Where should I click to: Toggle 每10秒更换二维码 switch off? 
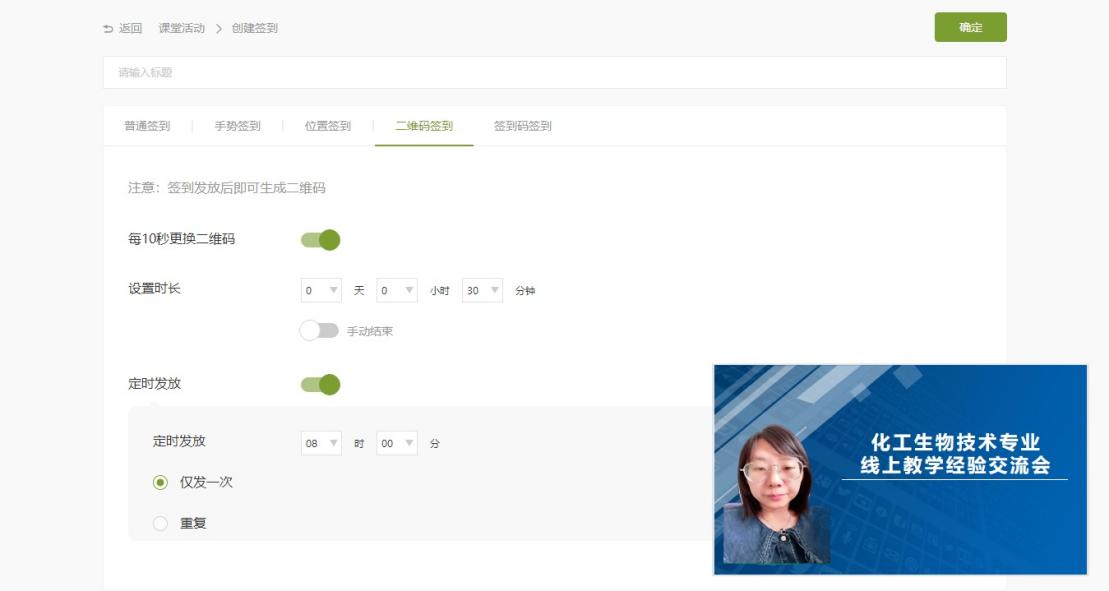(x=320, y=240)
